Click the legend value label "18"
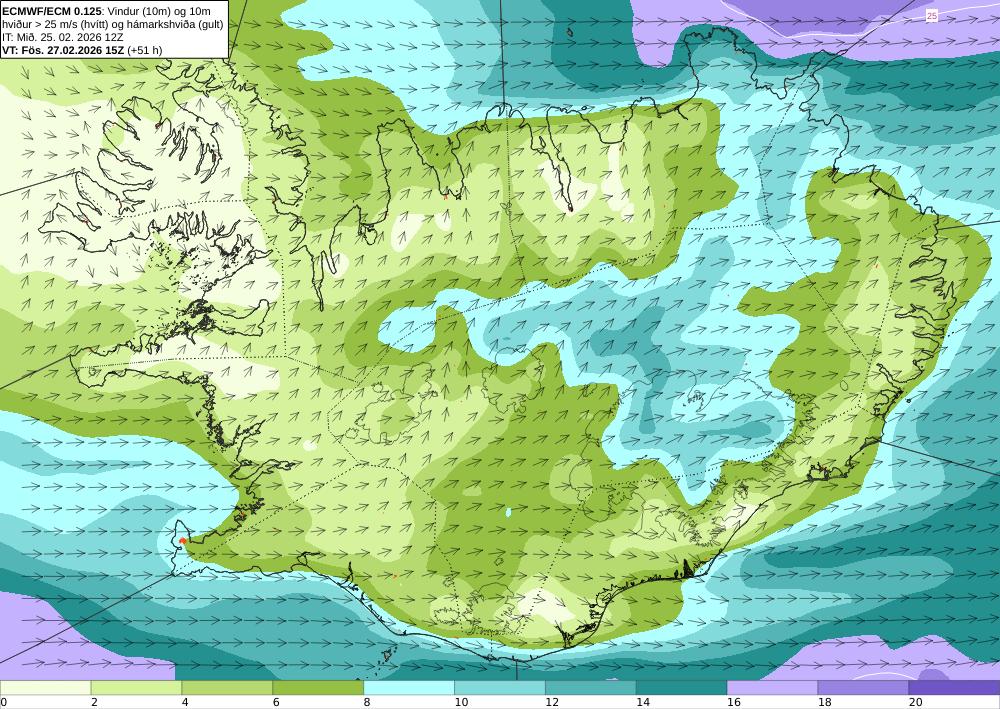The width and height of the screenshot is (1000, 709). click(825, 703)
